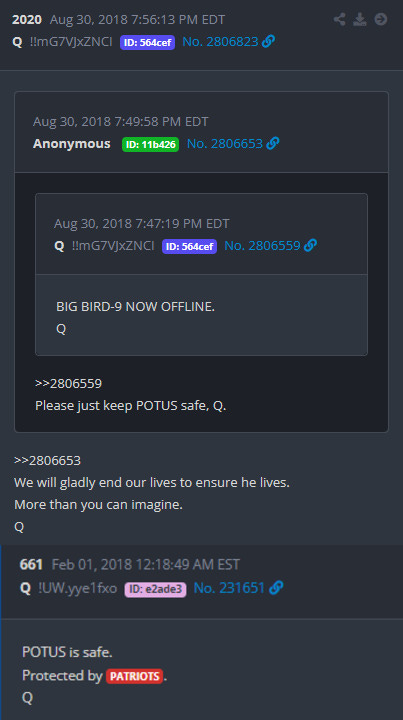Click the purple ID: 564cef badge in header

[x=147, y=43]
